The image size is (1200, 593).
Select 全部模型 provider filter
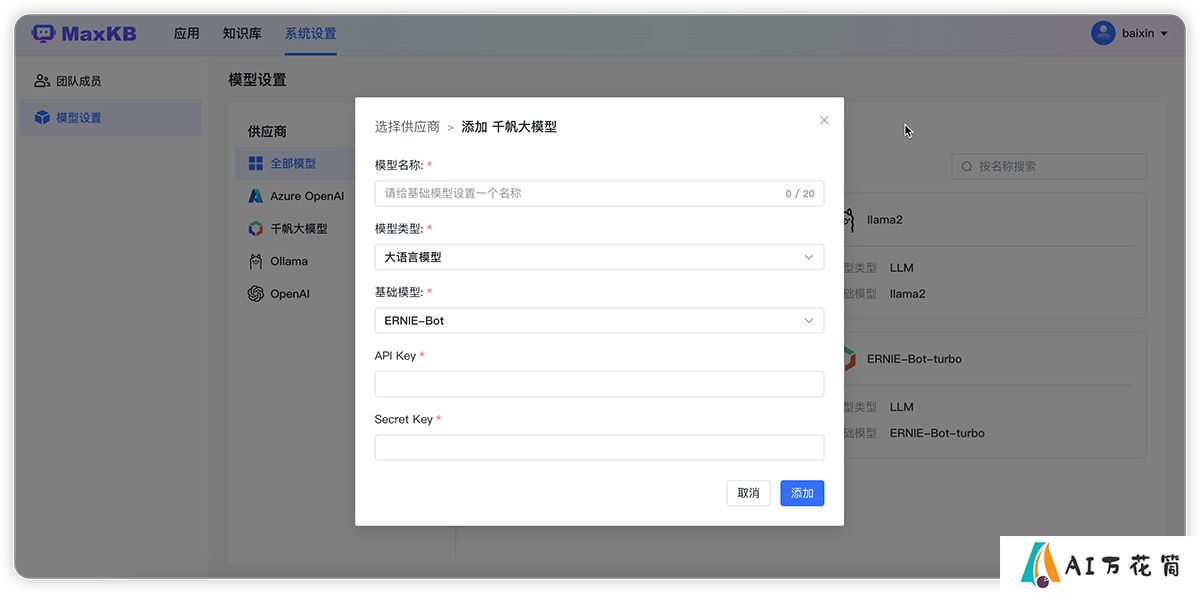[293, 163]
